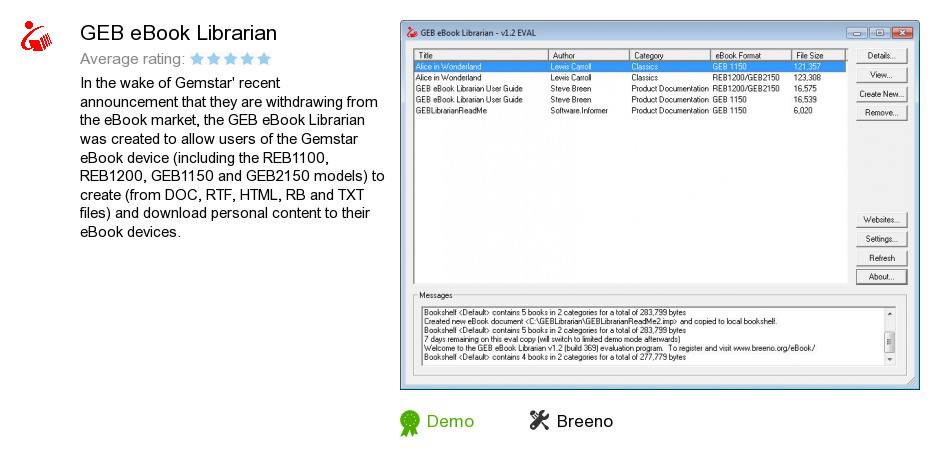Click the Messages scrollbar thumb
Image resolution: width=940 pixels, height=467 pixels.
point(889,342)
